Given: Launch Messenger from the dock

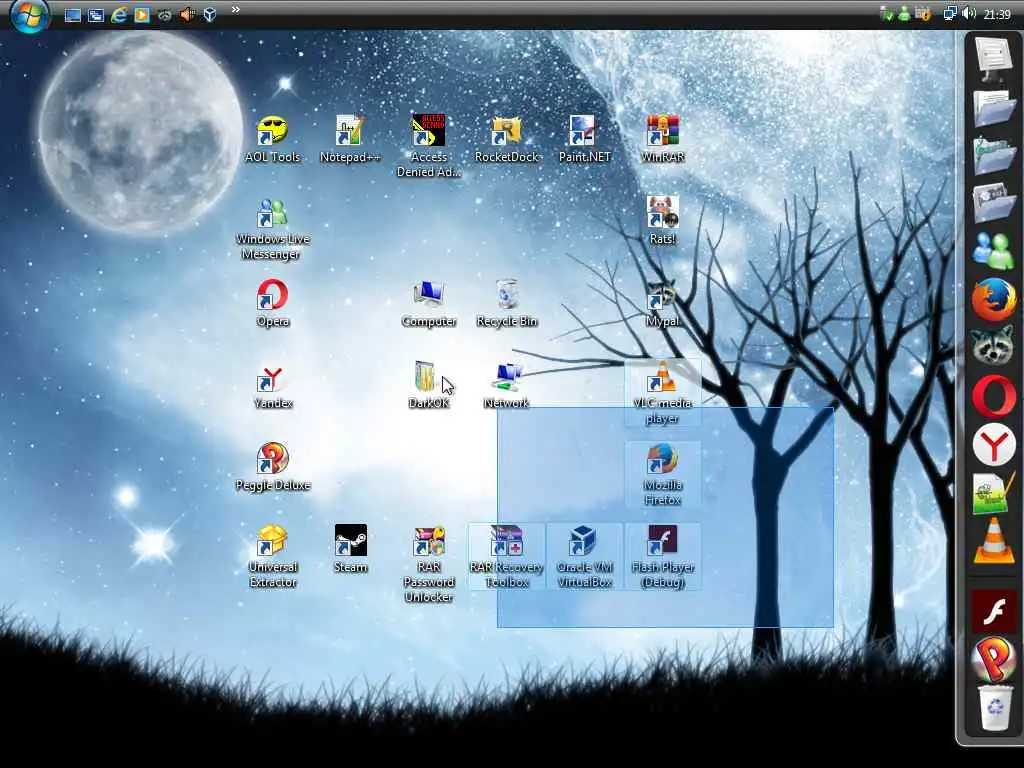Looking at the screenshot, I should 993,251.
